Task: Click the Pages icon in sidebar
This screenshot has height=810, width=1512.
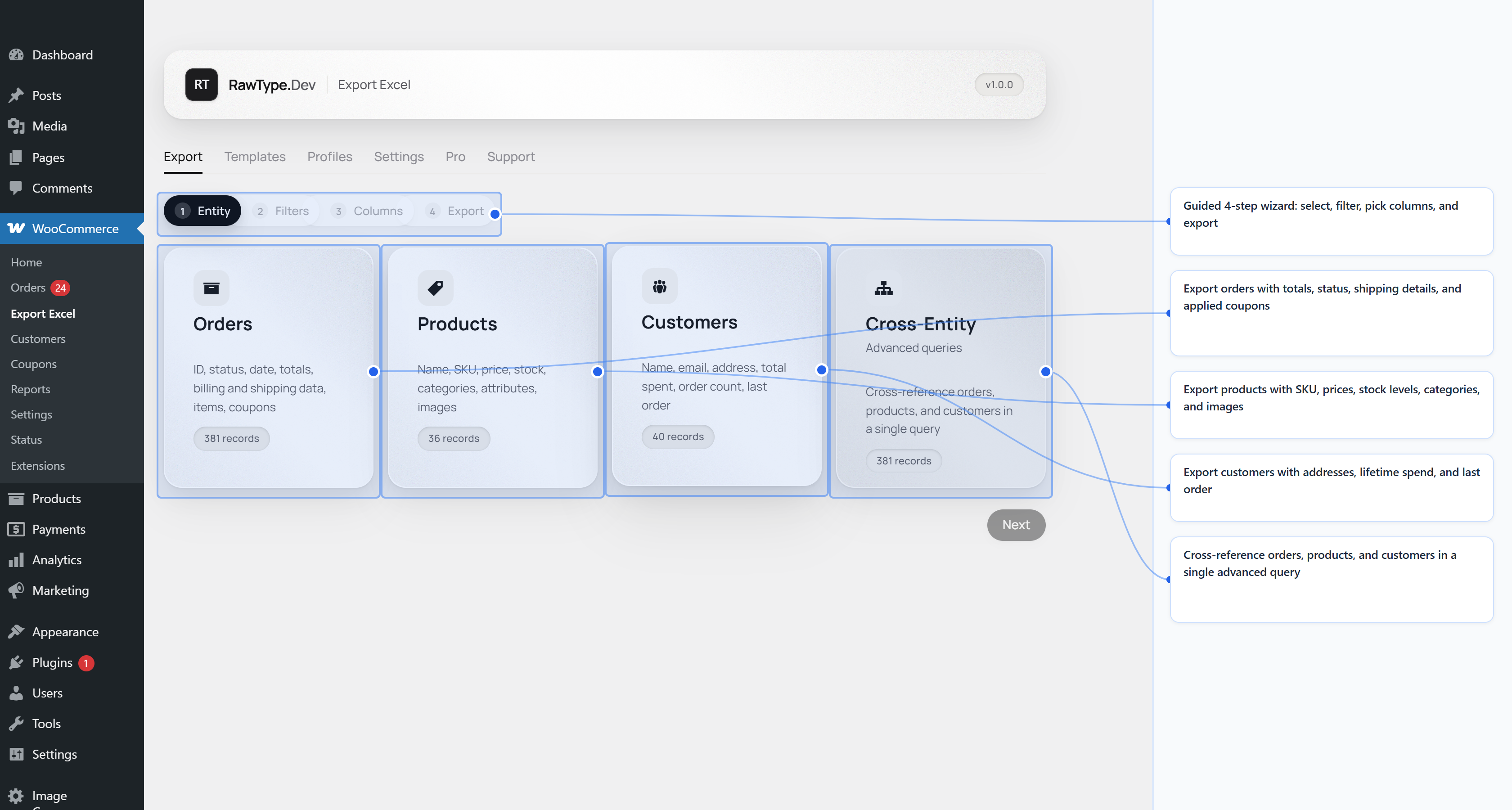Action: pos(17,157)
